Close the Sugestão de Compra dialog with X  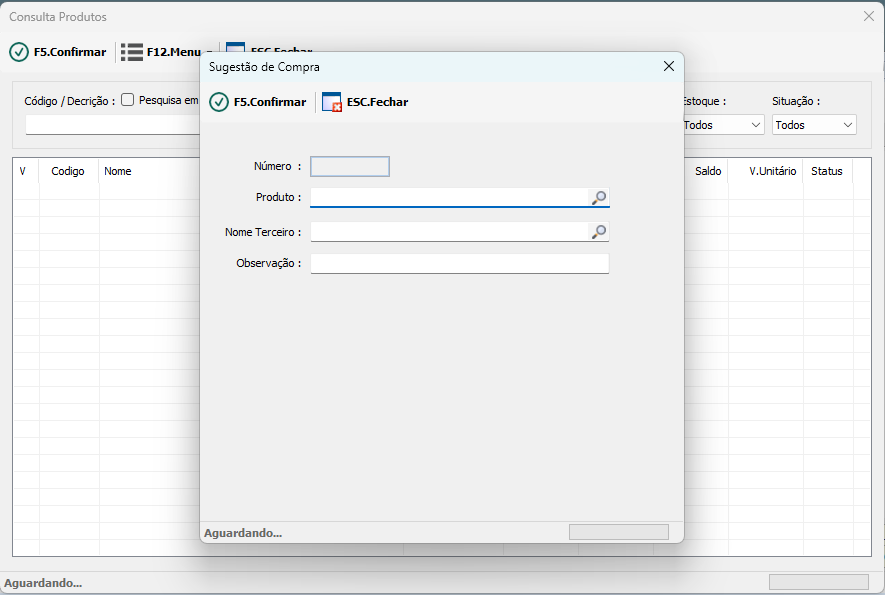pos(669,66)
